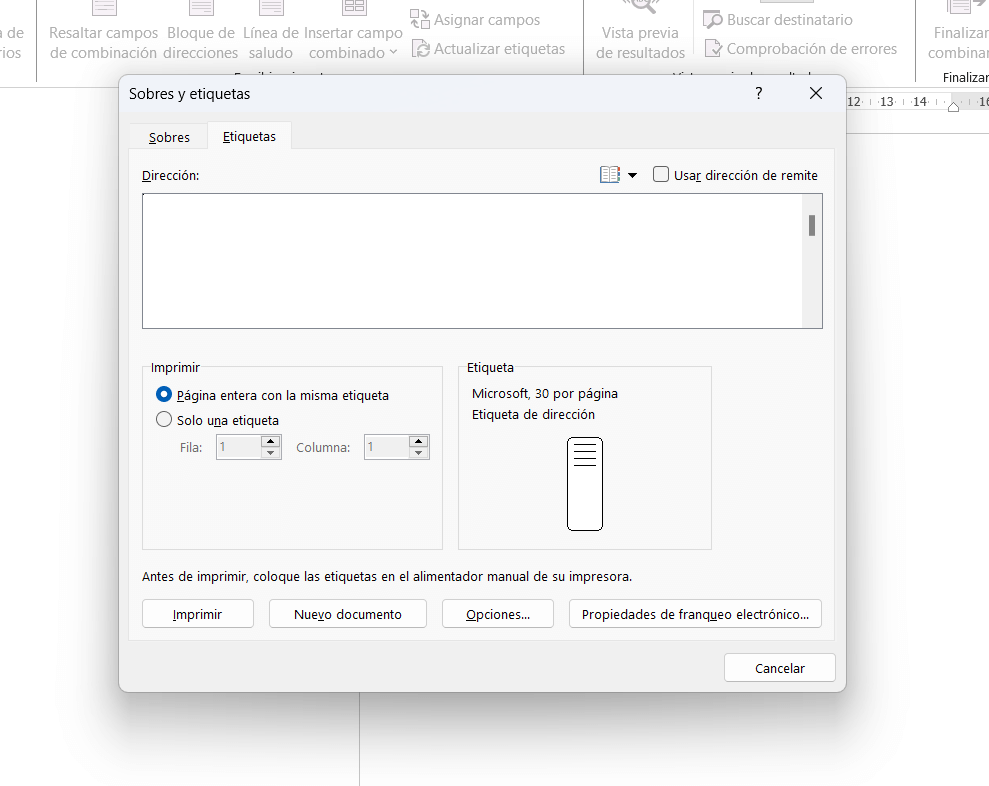This screenshot has height=786, width=989.
Task: Click the help question mark icon
Action: pyautogui.click(x=758, y=93)
